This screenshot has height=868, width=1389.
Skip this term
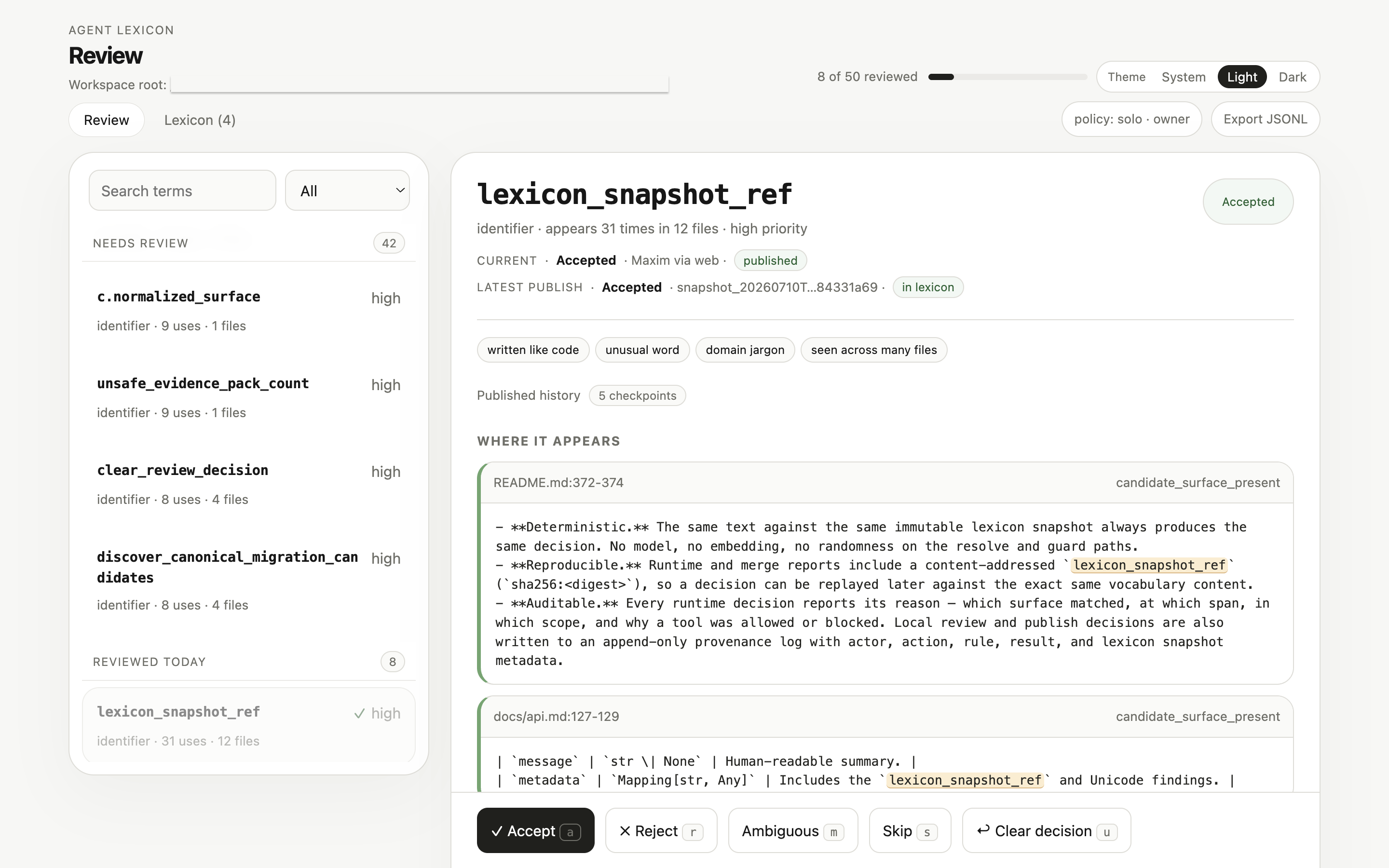tap(910, 831)
